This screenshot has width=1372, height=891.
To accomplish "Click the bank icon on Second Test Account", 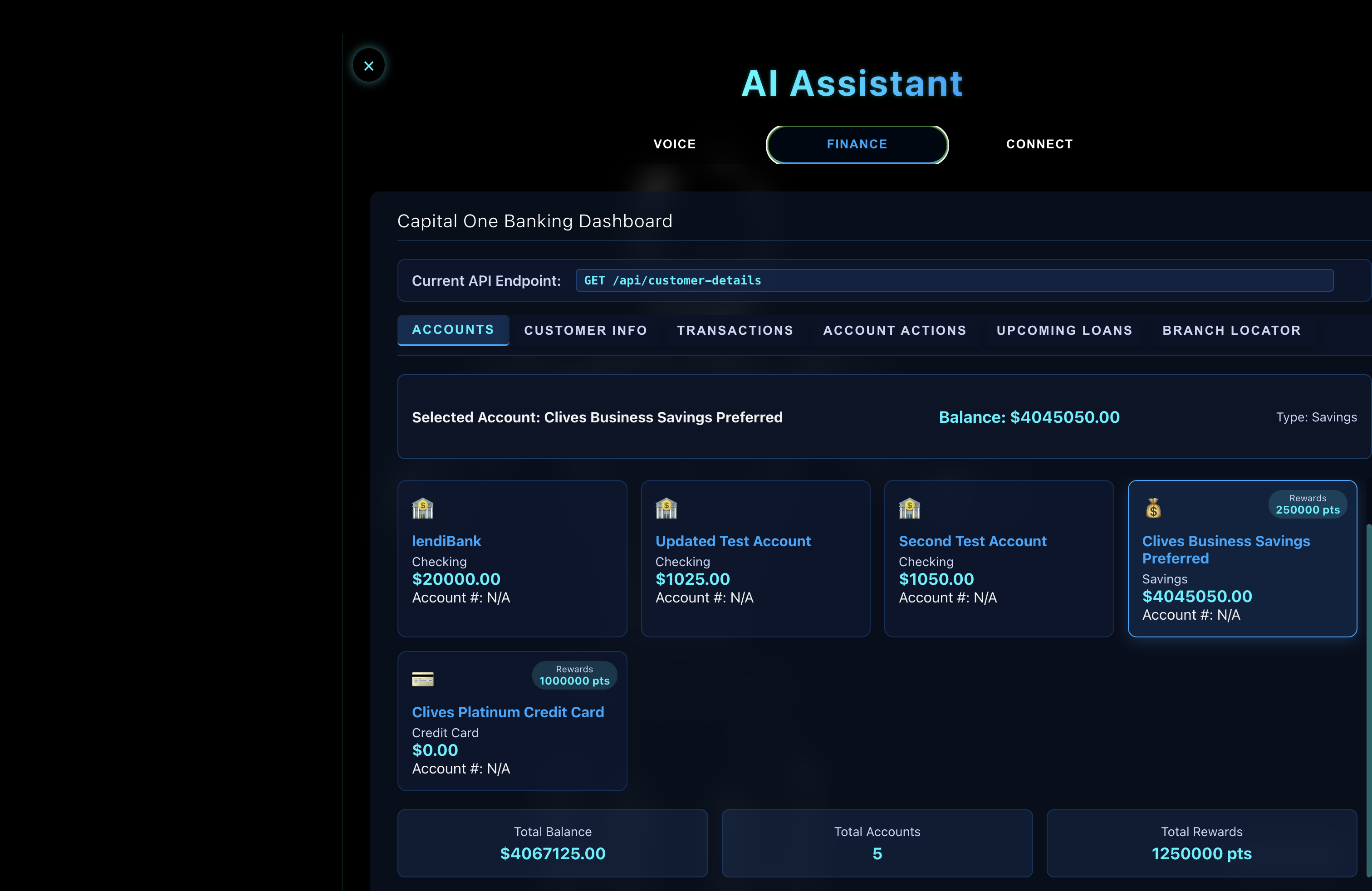I will (909, 508).
